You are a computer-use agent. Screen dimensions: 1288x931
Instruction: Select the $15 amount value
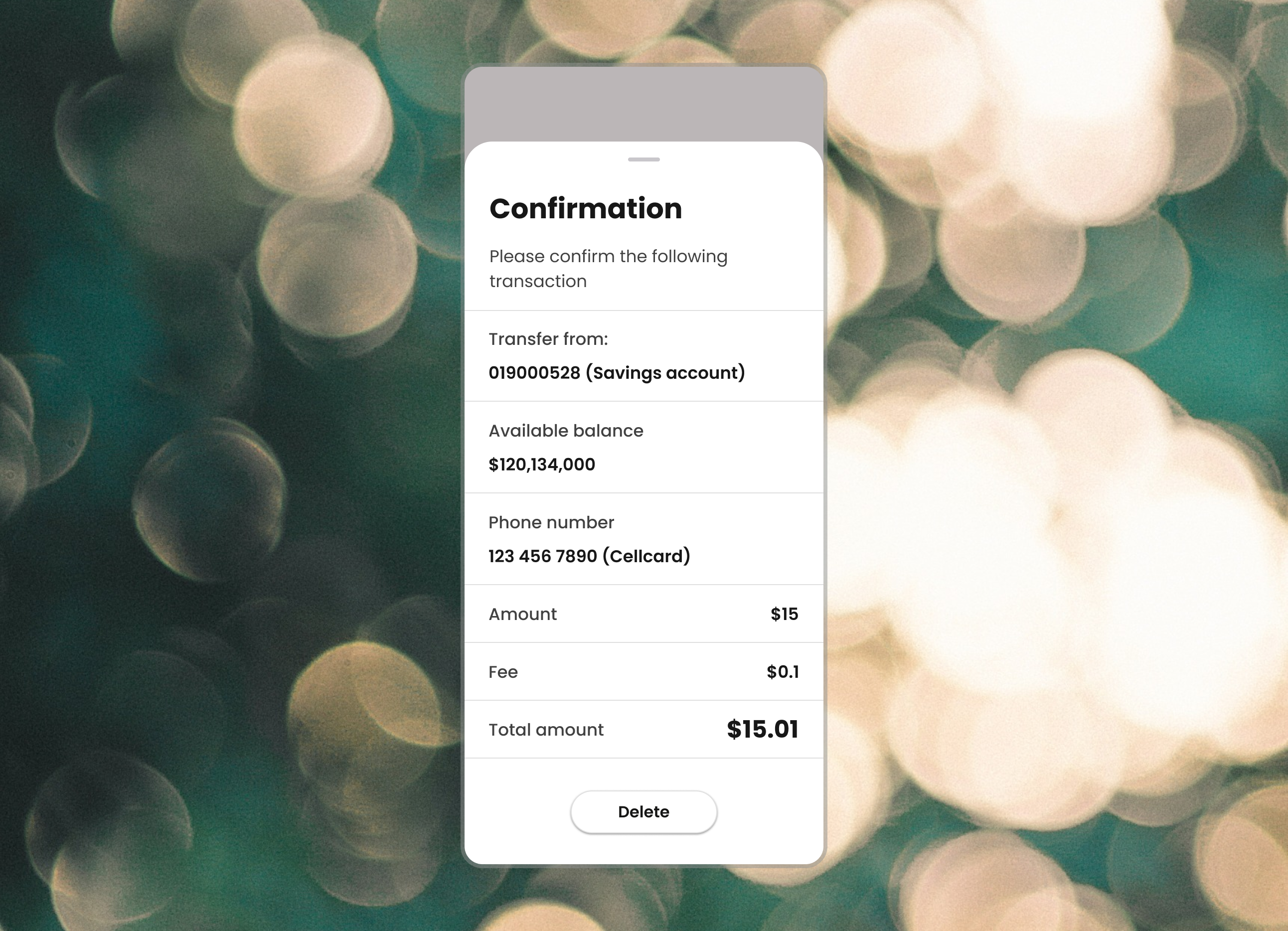pyautogui.click(x=784, y=614)
